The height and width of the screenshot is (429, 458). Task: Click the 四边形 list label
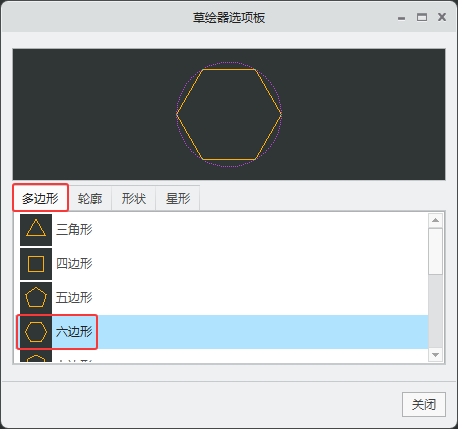click(x=74, y=264)
